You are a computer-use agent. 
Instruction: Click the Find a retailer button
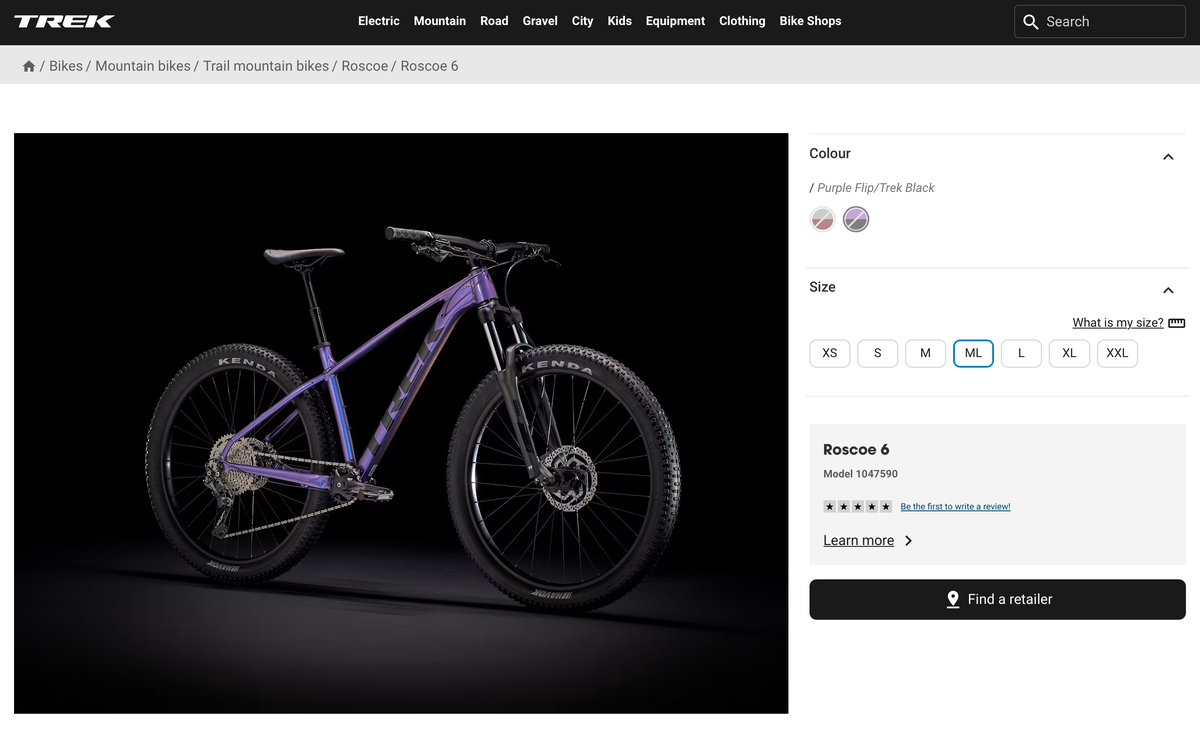click(x=997, y=599)
